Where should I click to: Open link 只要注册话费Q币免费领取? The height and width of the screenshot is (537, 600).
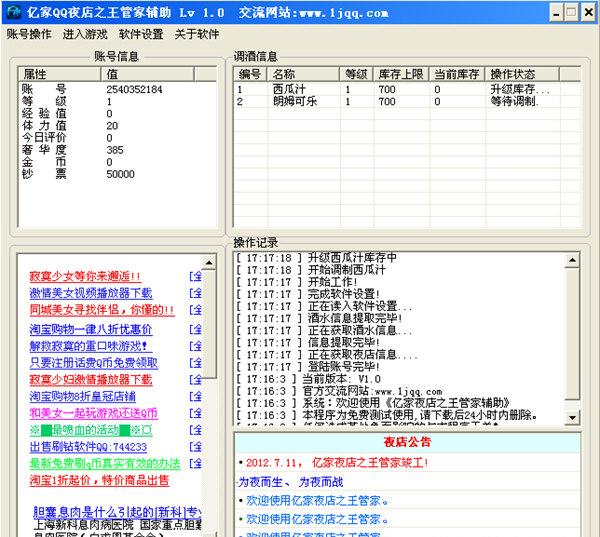93,362
